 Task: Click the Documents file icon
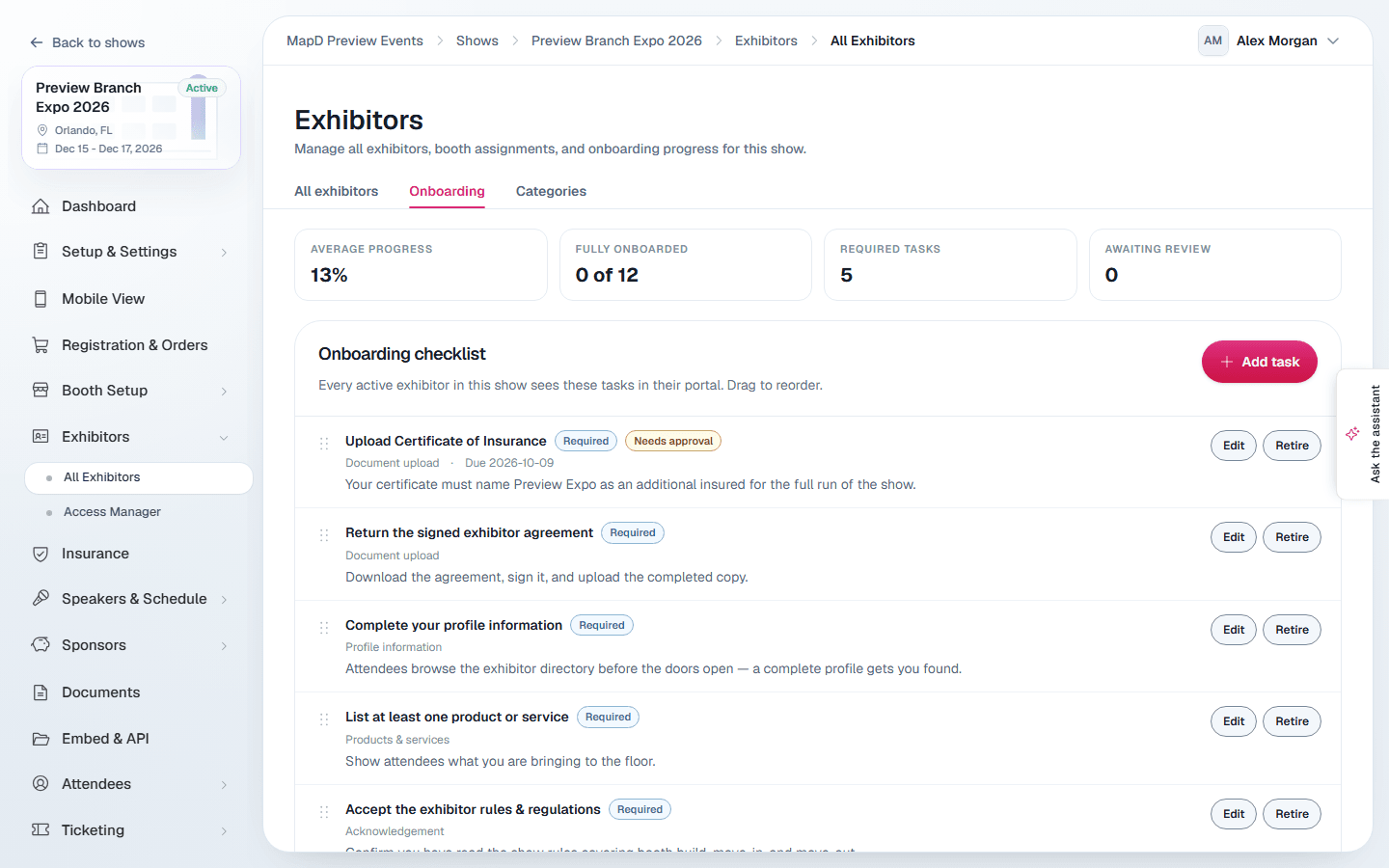(x=41, y=692)
